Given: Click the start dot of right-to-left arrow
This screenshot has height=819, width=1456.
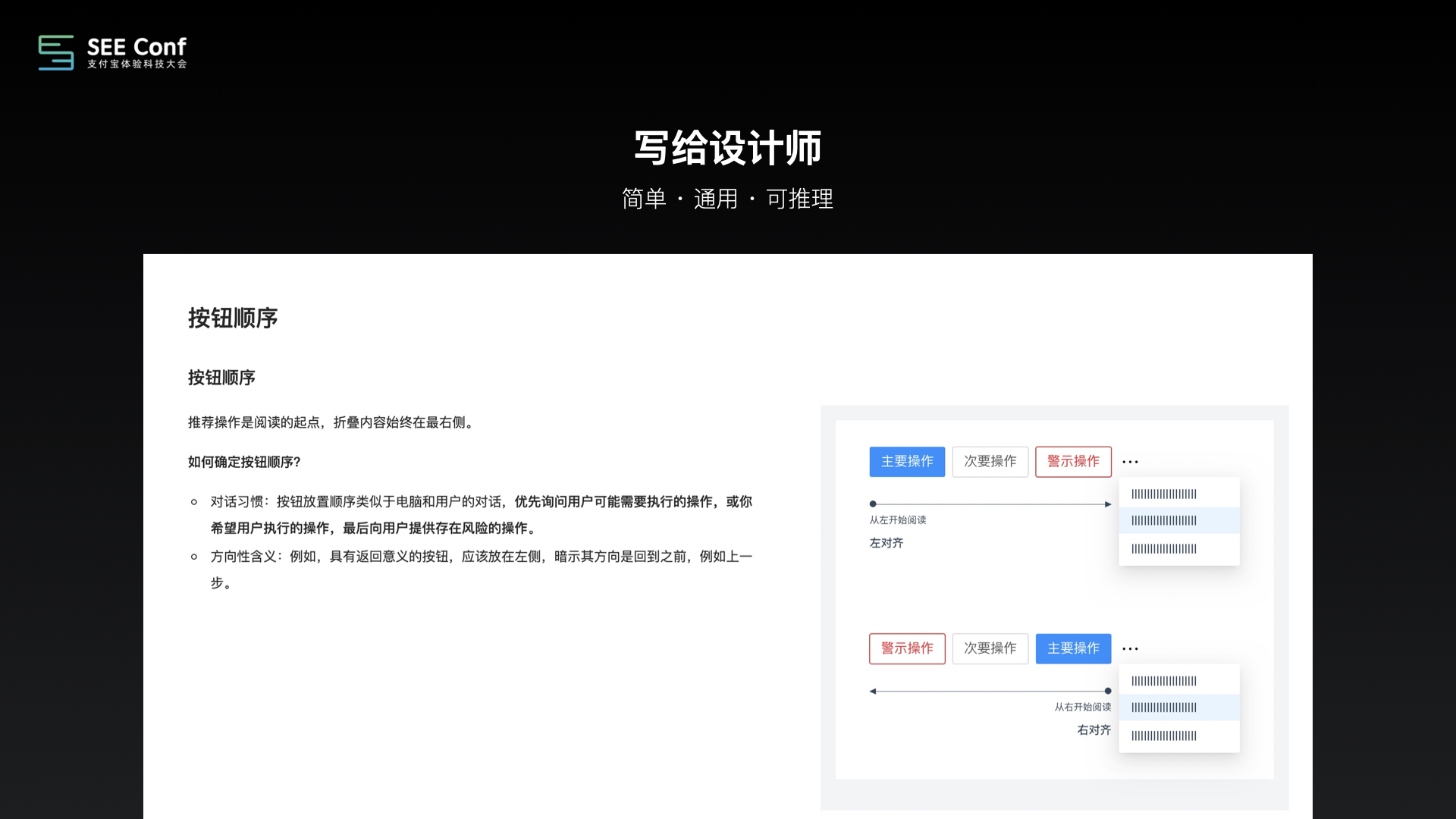Looking at the screenshot, I should pos(1108,691).
